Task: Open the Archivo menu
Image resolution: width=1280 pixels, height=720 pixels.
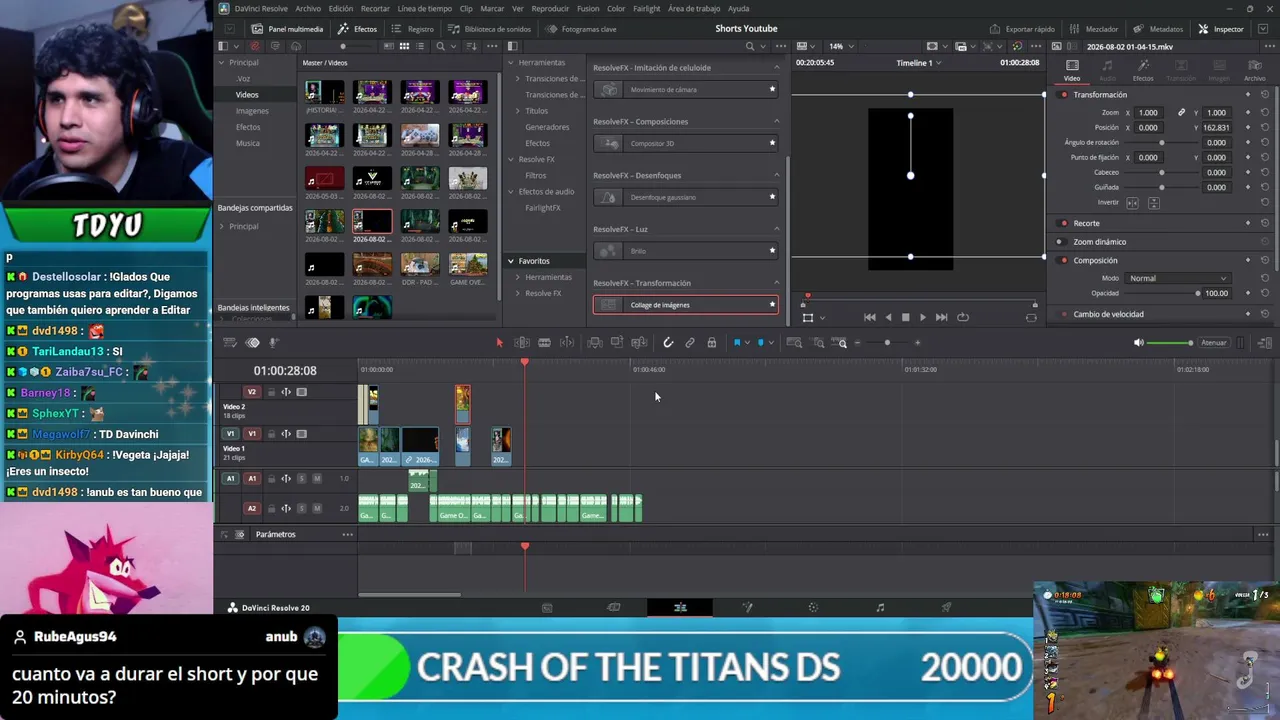Action: 308,9
